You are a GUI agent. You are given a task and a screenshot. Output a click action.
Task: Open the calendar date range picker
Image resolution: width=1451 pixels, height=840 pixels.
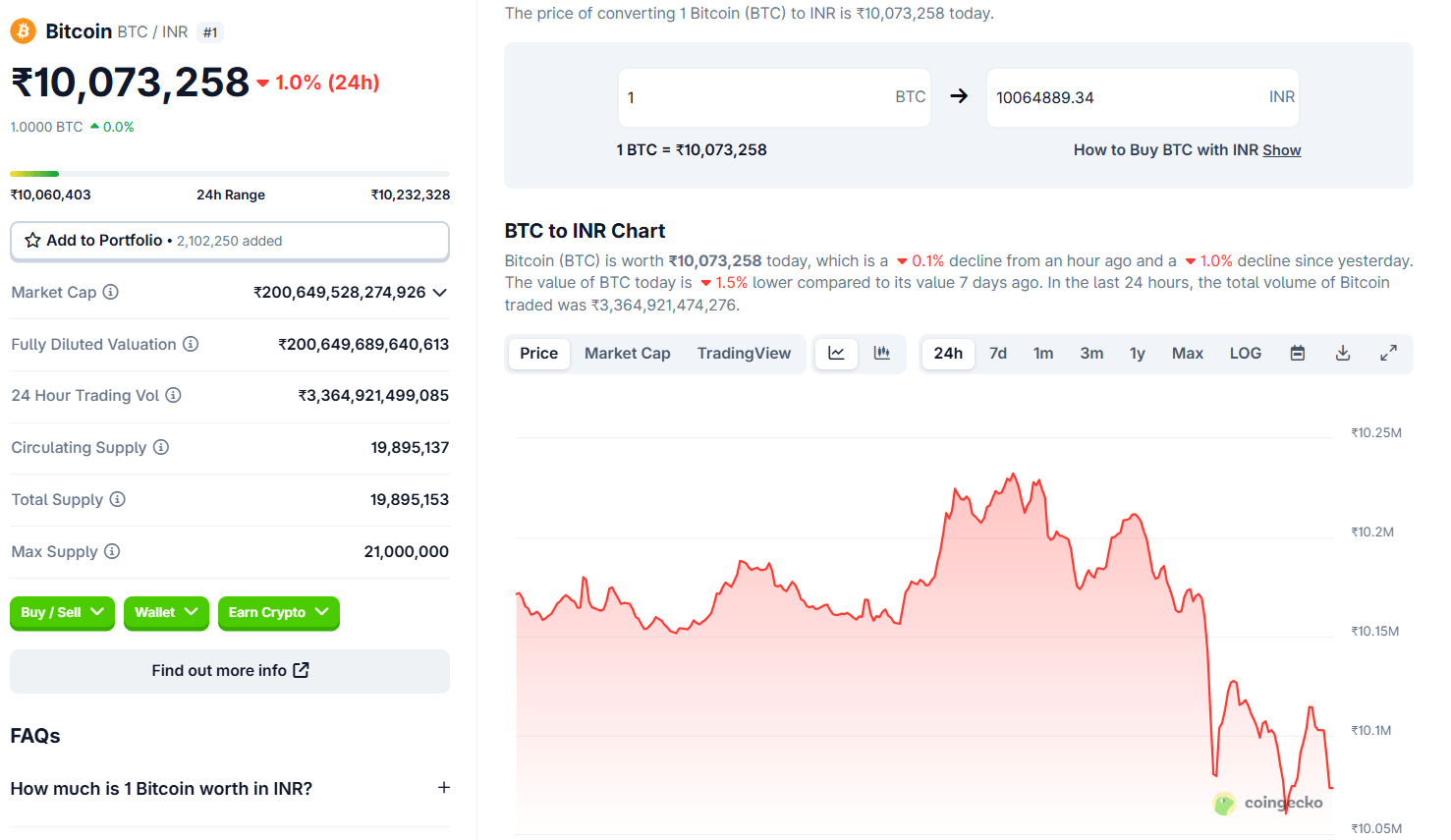[x=1297, y=354]
